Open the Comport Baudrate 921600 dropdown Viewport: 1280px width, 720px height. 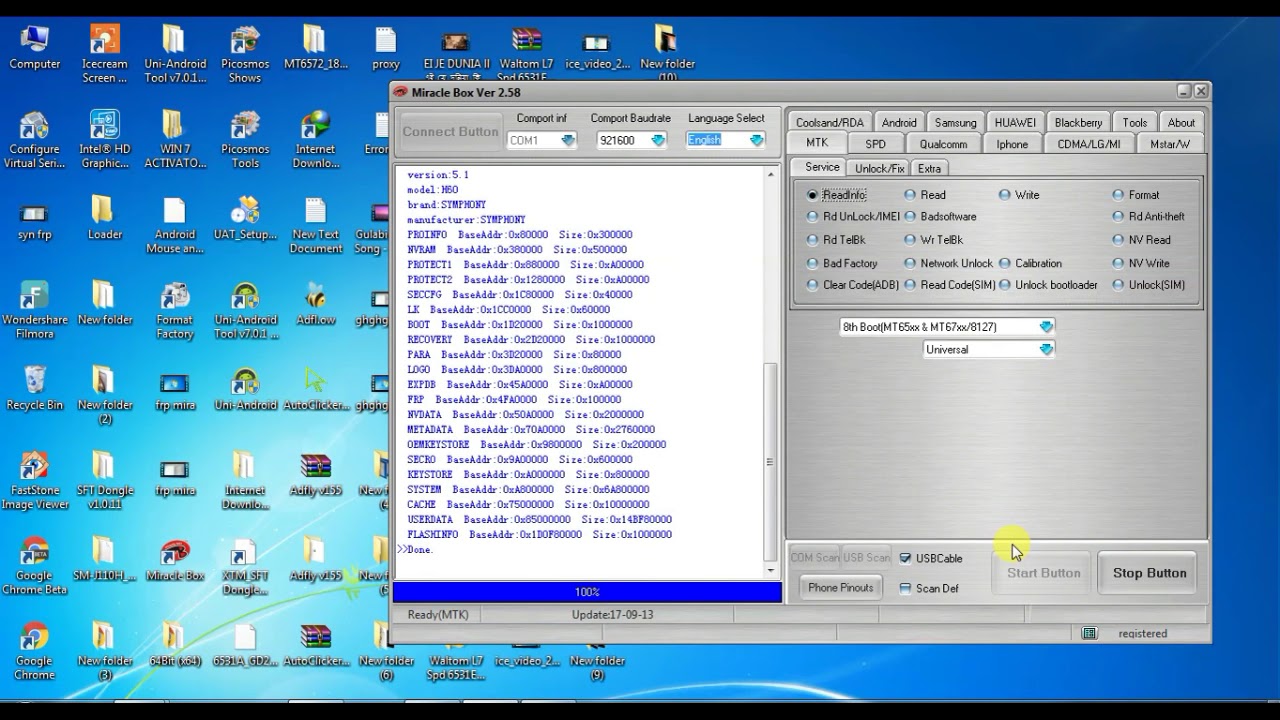pyautogui.click(x=631, y=140)
